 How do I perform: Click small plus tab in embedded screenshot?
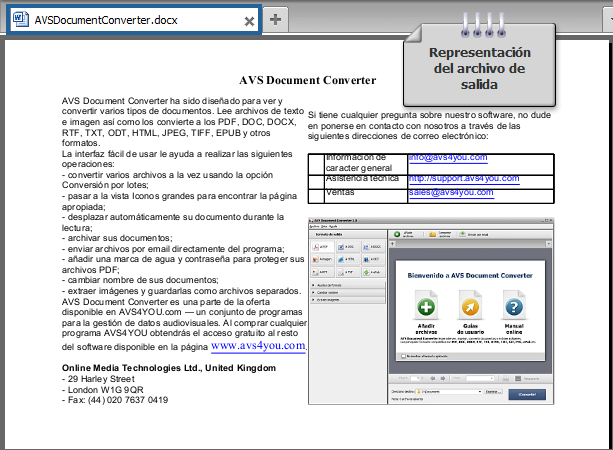393,244
